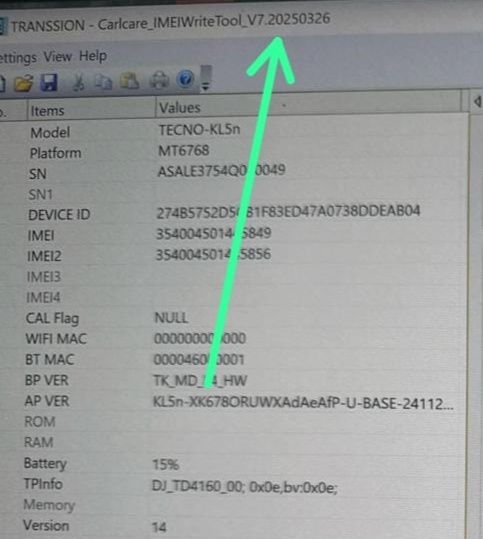Screen dimensions: 483x539
Task: Open the Help menu
Action: pyautogui.click(x=93, y=56)
